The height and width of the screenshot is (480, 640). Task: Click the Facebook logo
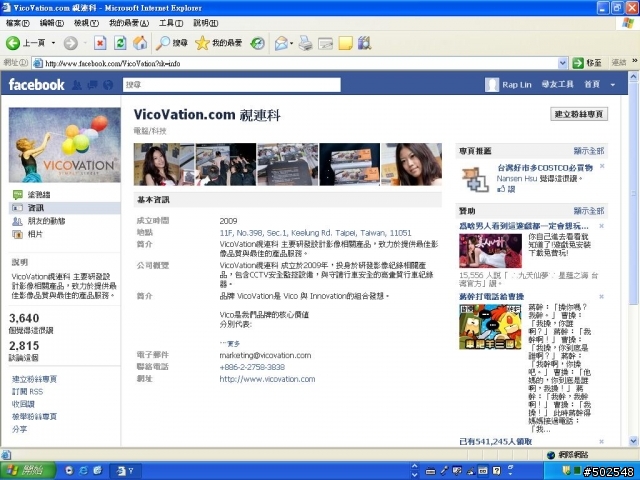point(36,84)
